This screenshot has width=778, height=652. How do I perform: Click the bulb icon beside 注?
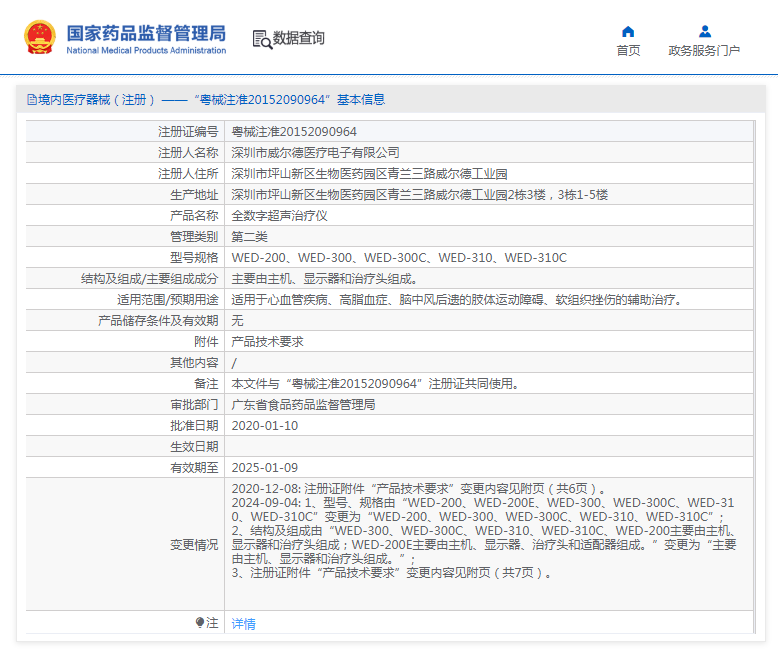tap(199, 622)
